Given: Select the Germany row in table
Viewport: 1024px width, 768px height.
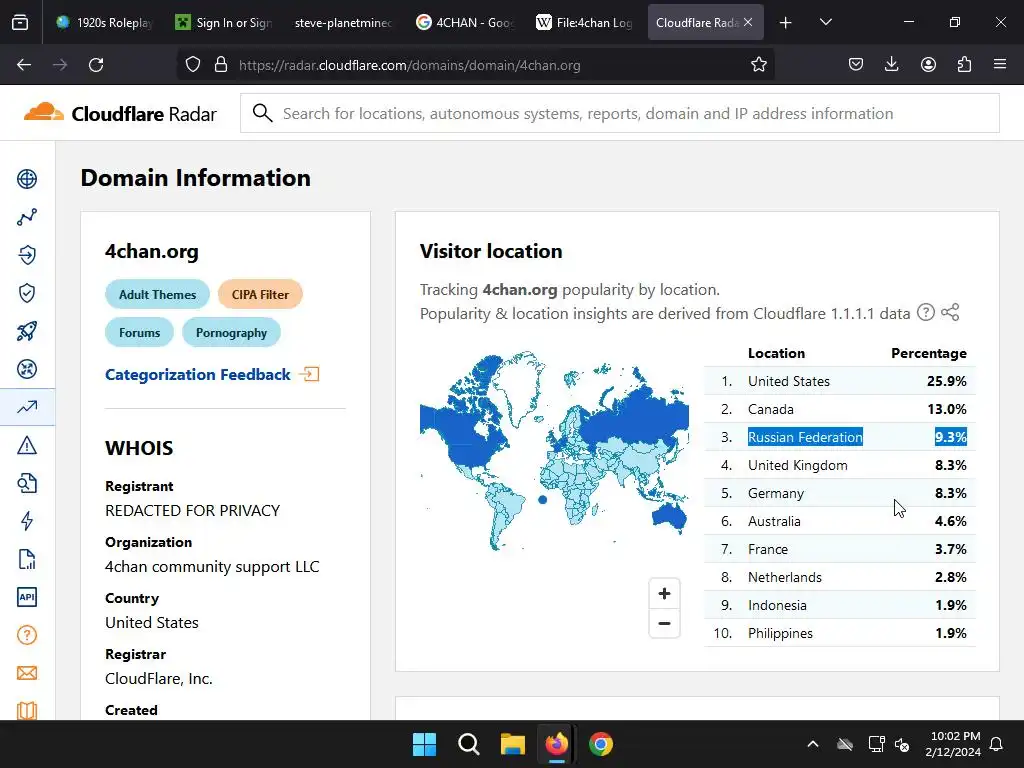Looking at the screenshot, I should point(840,494).
